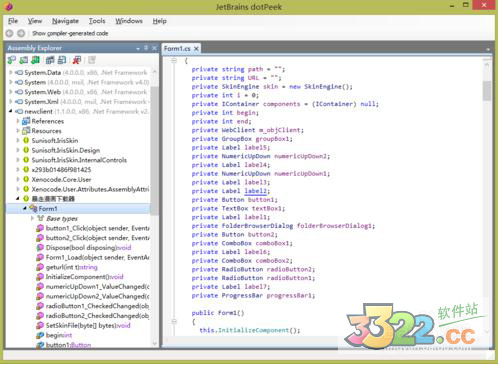The height and width of the screenshot is (365, 498).
Task: Collapse the Form1 class node
Action: coord(25,208)
